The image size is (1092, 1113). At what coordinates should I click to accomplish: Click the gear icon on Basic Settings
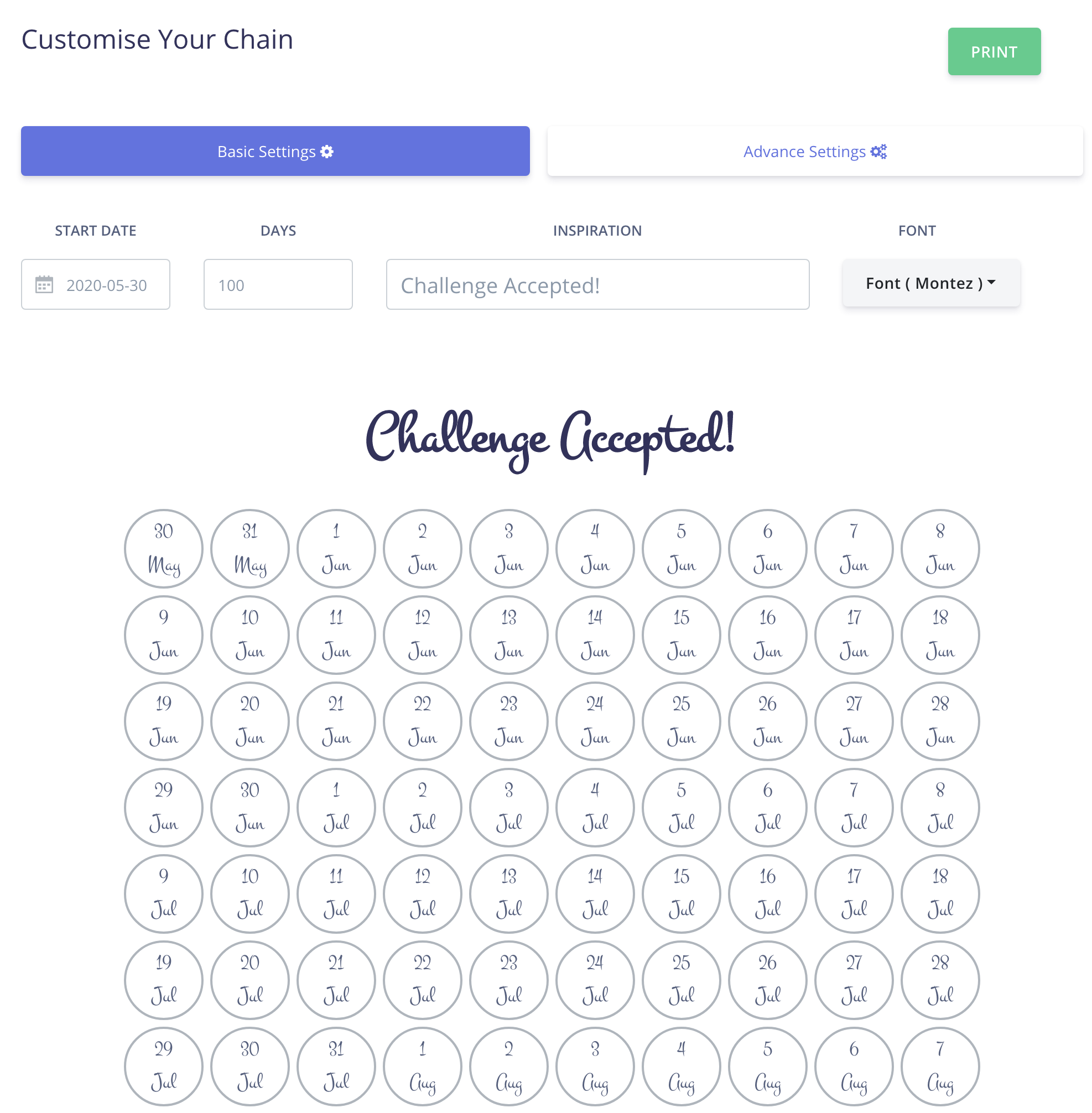[327, 152]
